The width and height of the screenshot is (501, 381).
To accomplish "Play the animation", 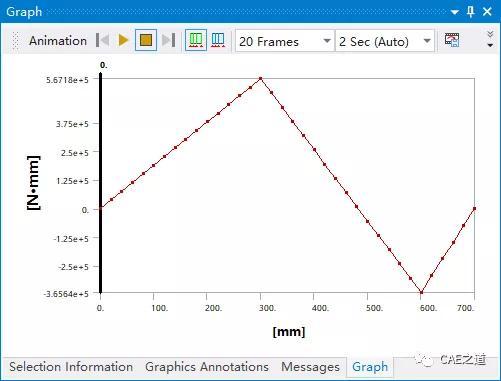I will click(x=123, y=40).
